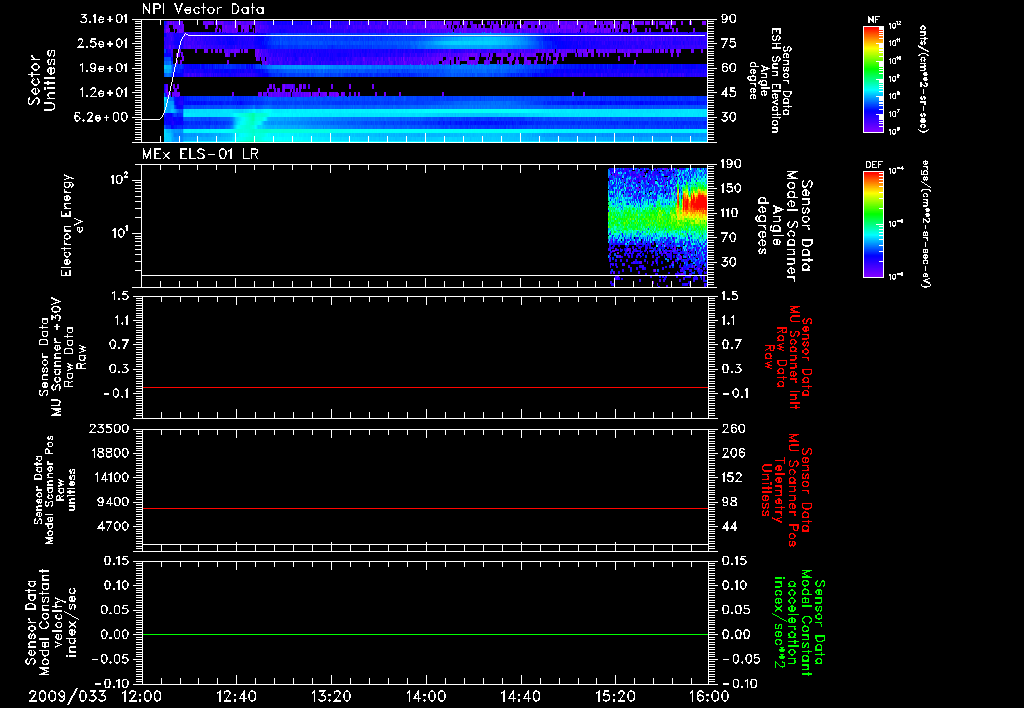Click the 260 telemetry tick label
1024x708 pixels.
pos(733,429)
